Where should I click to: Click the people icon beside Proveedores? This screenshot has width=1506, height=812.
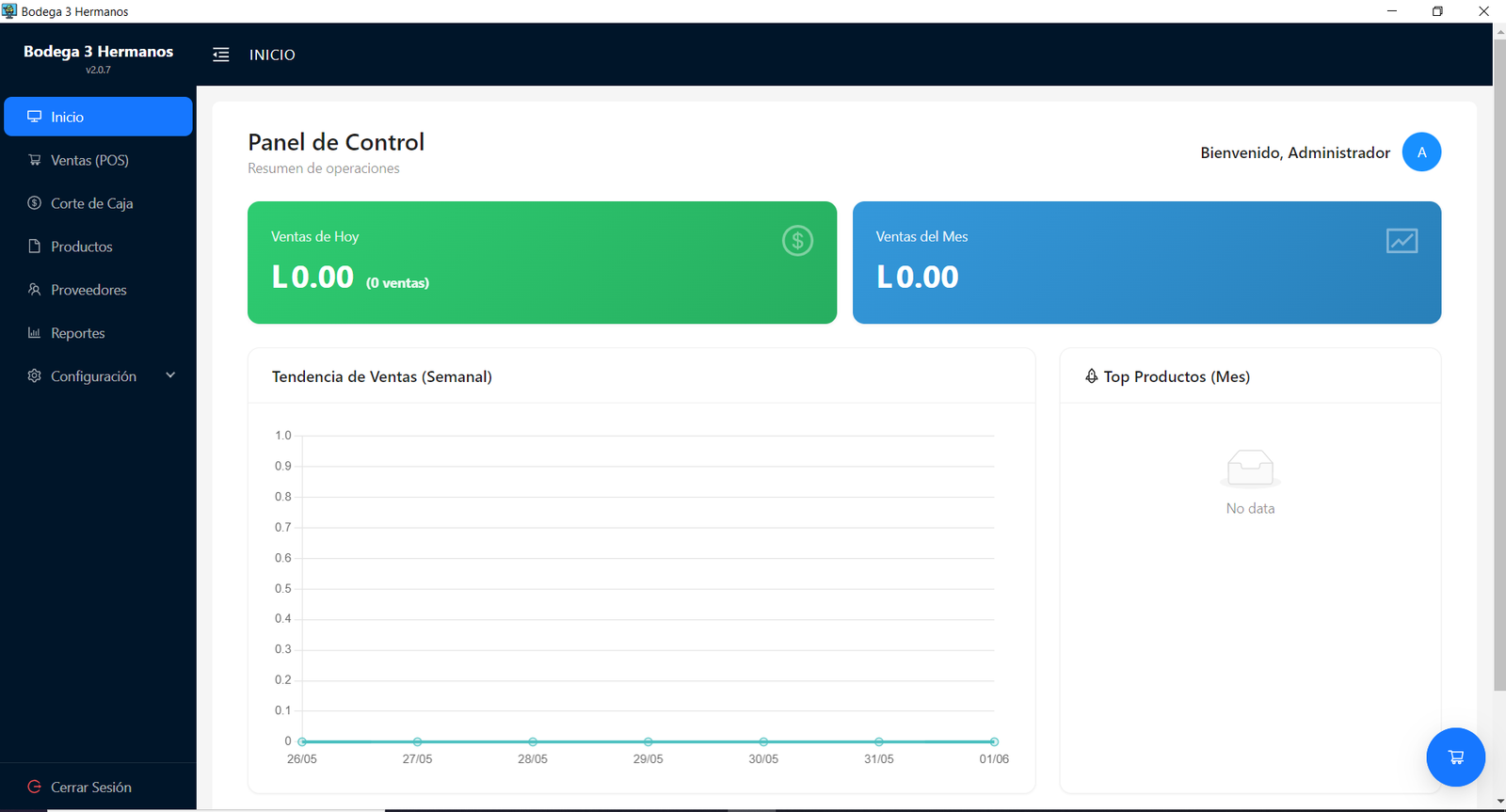coord(35,290)
